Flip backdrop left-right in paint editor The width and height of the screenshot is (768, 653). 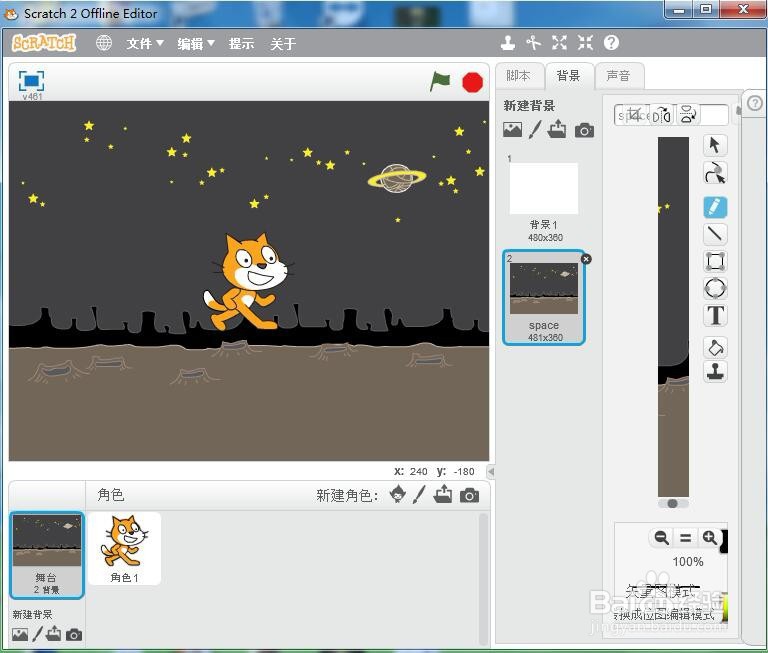(662, 116)
